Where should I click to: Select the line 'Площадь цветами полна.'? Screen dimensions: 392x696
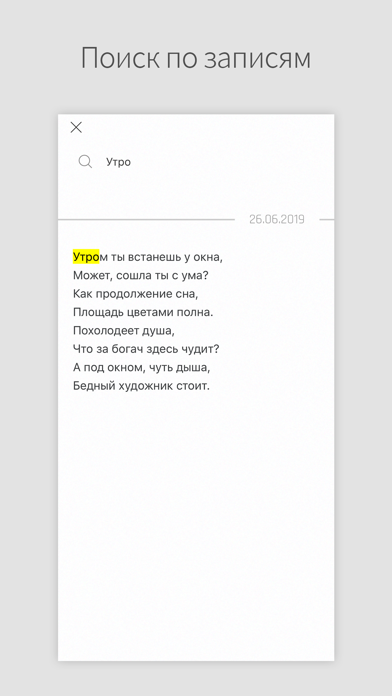click(143, 312)
